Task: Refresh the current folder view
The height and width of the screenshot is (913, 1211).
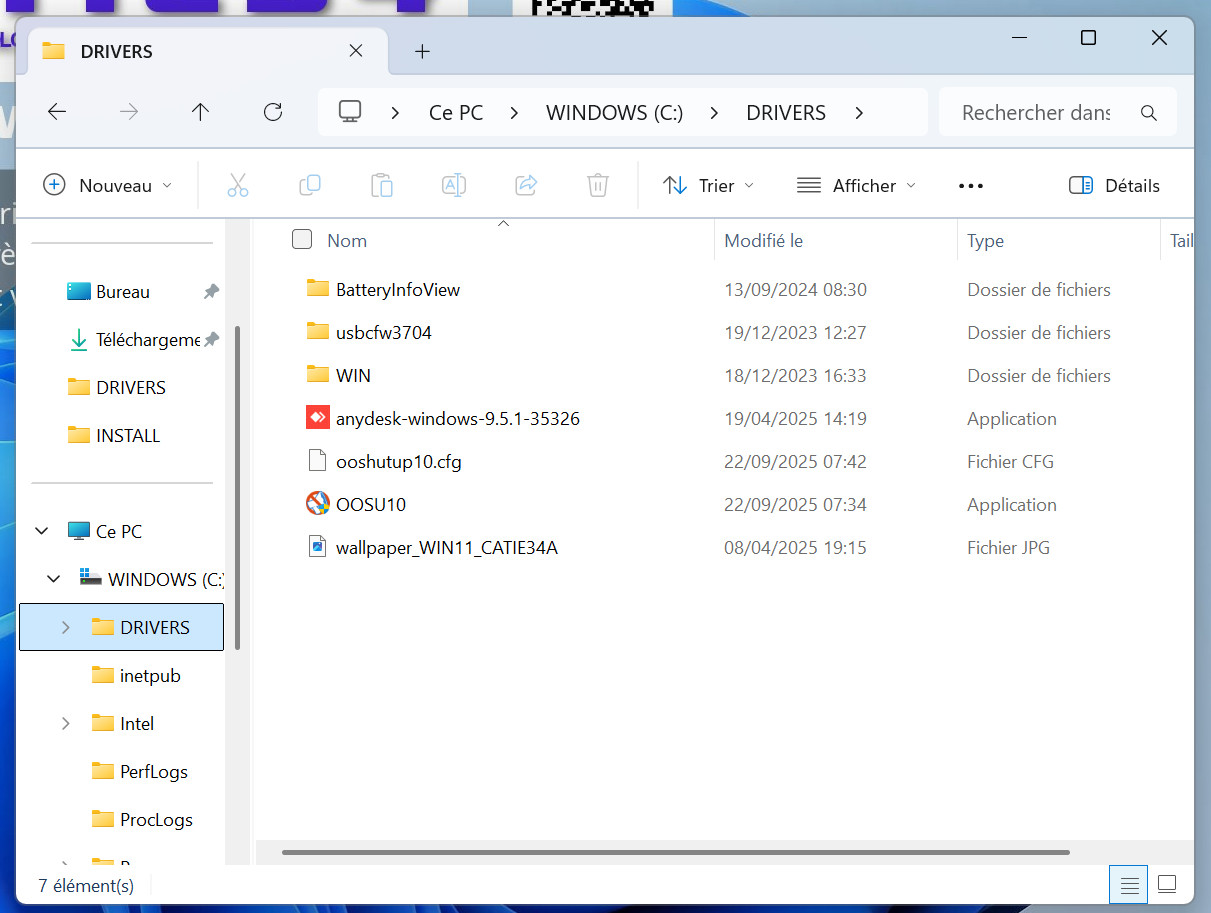Action: point(272,112)
